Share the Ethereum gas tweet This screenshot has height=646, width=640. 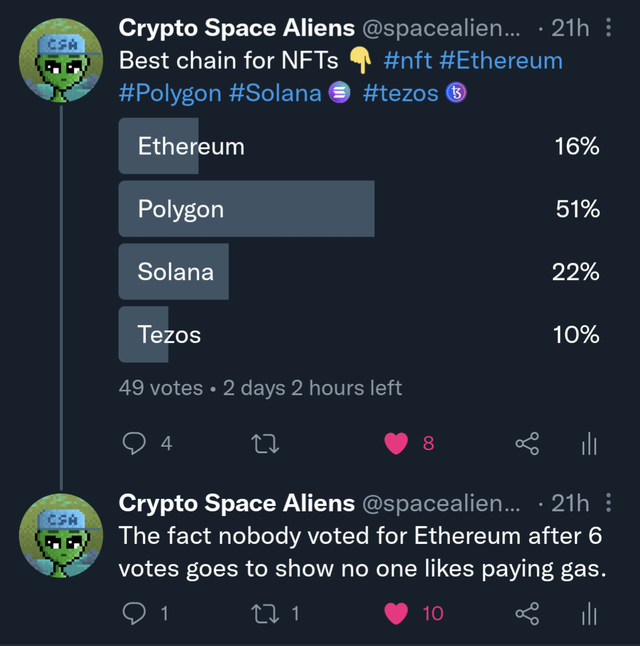click(x=527, y=612)
